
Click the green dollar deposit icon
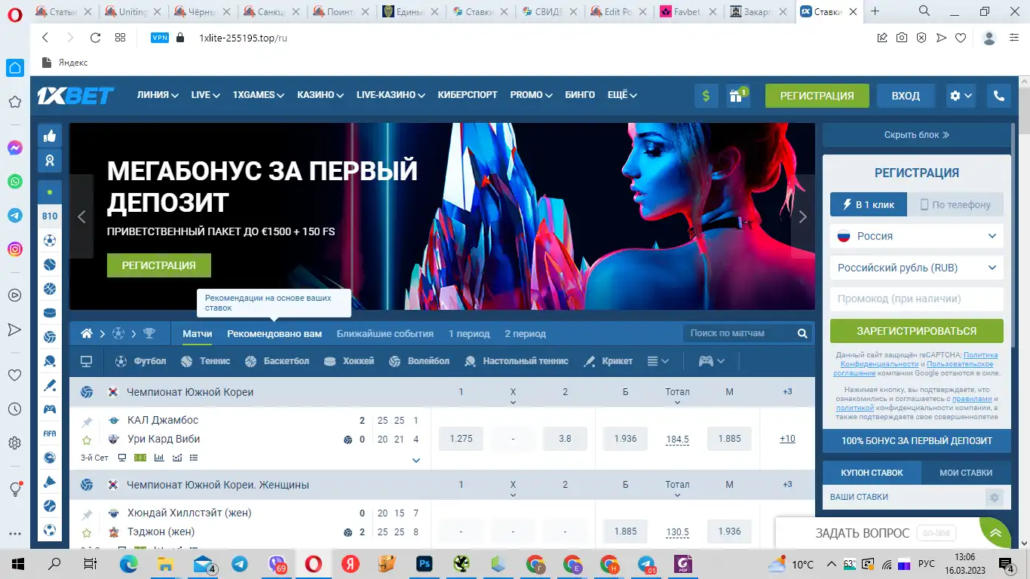click(706, 95)
